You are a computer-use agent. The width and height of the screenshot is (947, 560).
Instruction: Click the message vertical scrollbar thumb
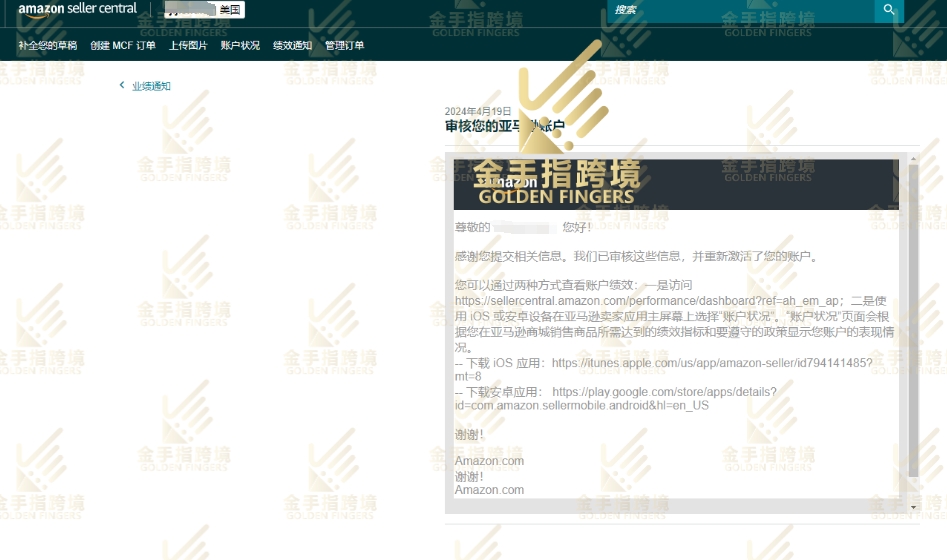913,320
